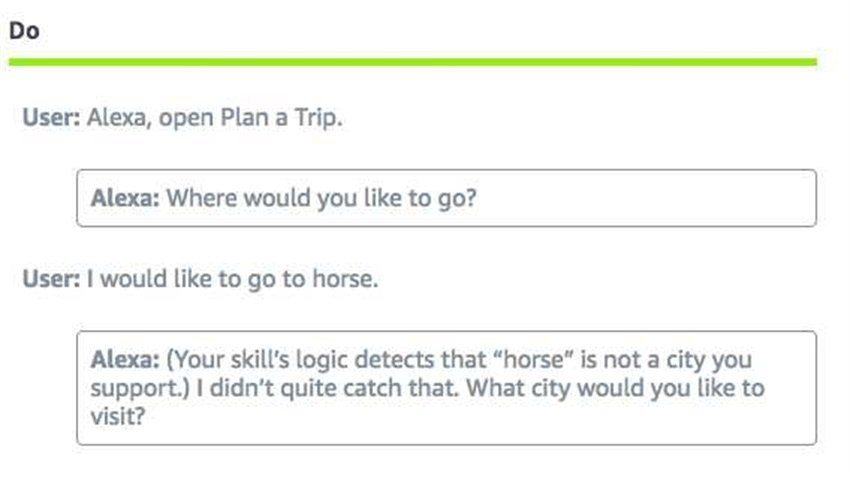Click the word "visit?" in the last line
The width and height of the screenshot is (850, 477).
[118, 417]
